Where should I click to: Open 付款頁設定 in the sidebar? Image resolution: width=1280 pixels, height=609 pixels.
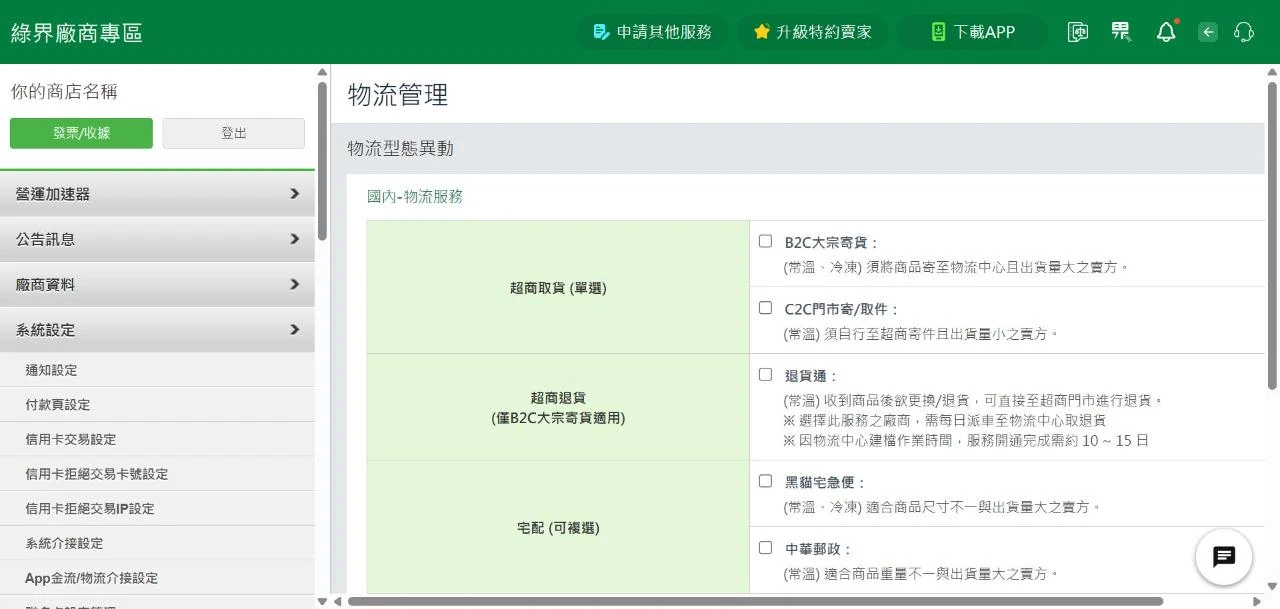point(157,404)
